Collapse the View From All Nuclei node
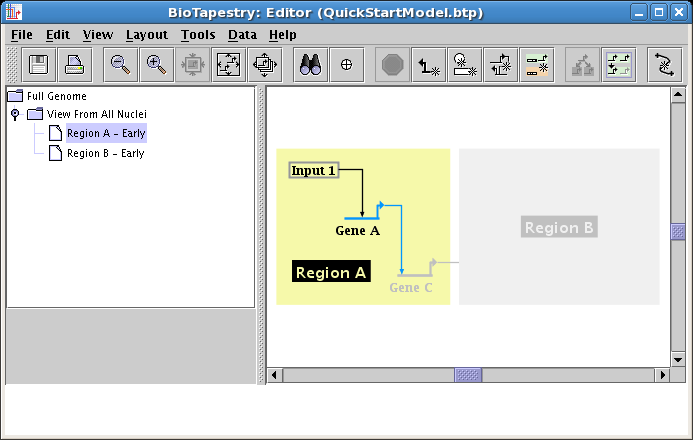 (15, 115)
